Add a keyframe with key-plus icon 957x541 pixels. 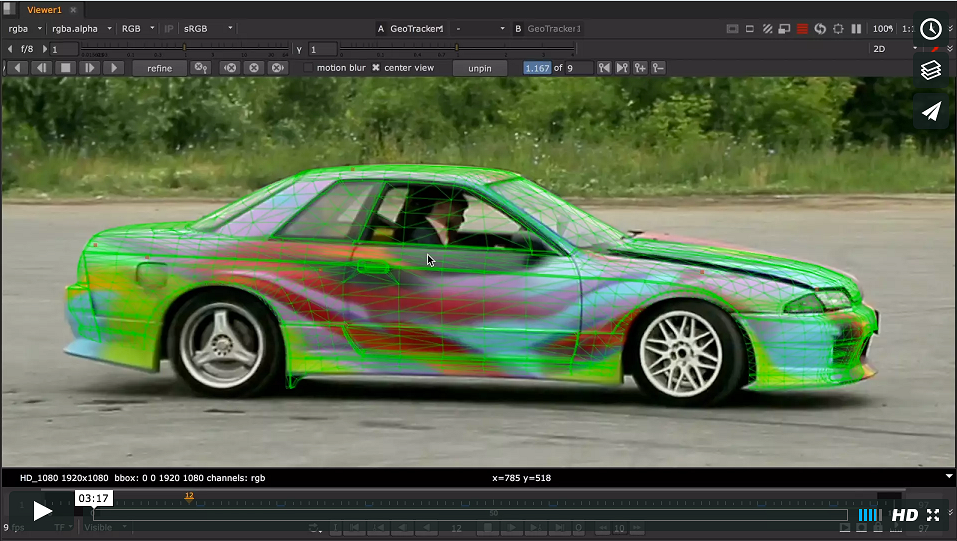640,68
